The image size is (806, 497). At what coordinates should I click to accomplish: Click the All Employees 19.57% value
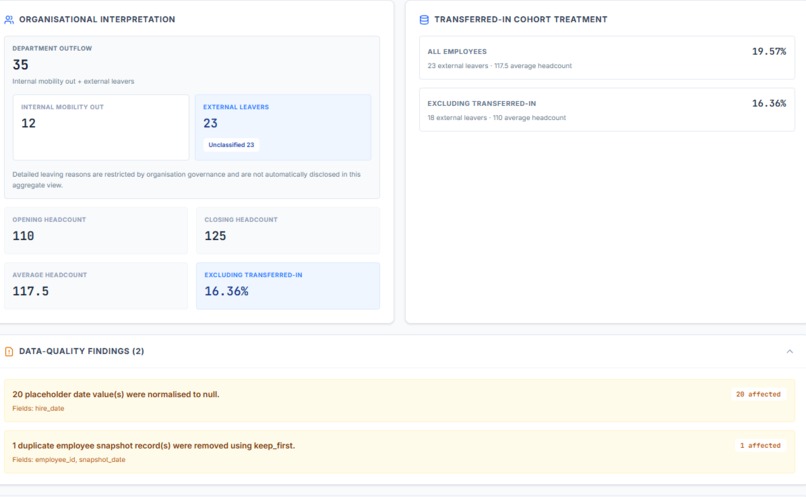tap(769, 51)
